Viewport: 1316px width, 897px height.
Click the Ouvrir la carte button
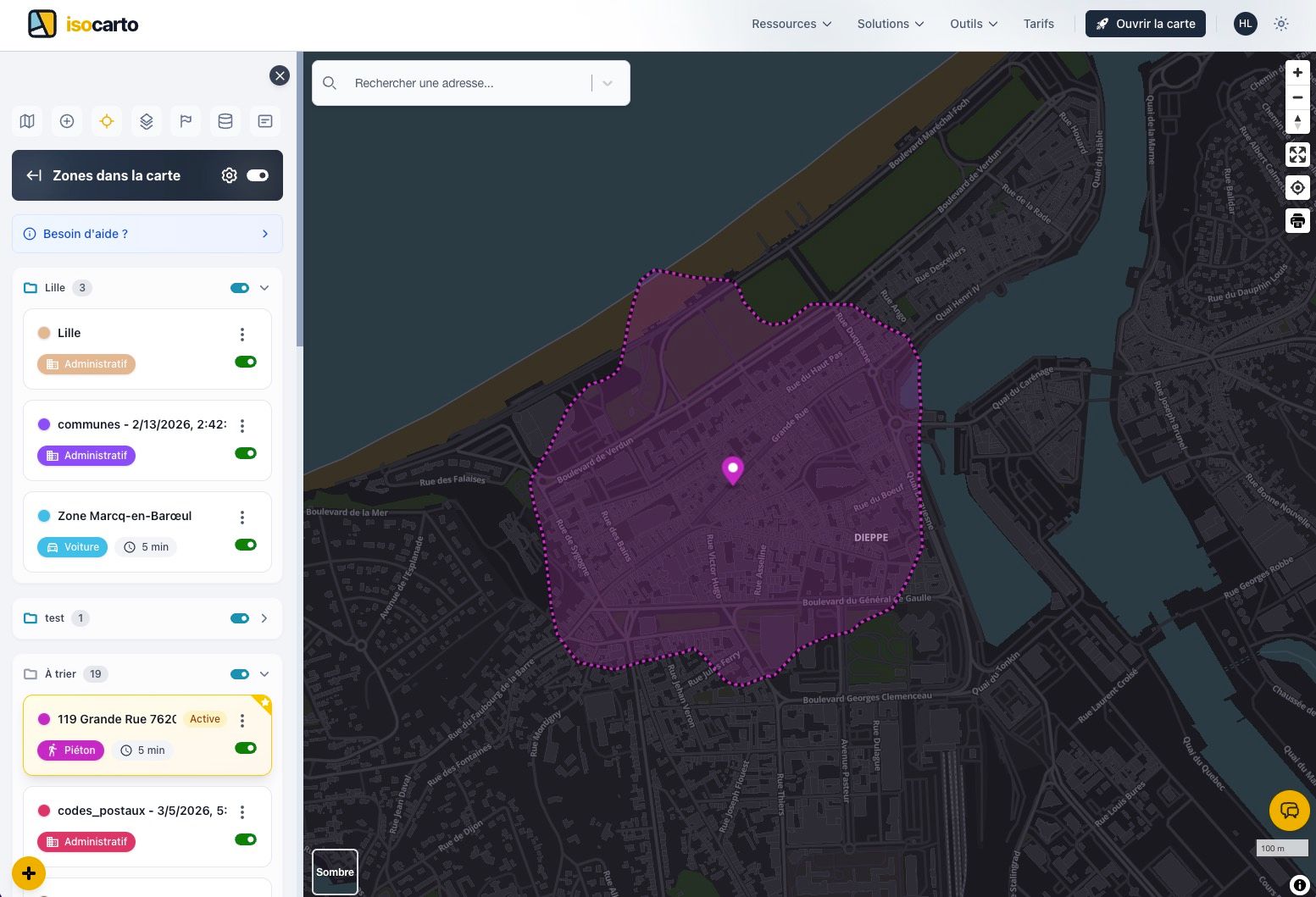[1146, 24]
